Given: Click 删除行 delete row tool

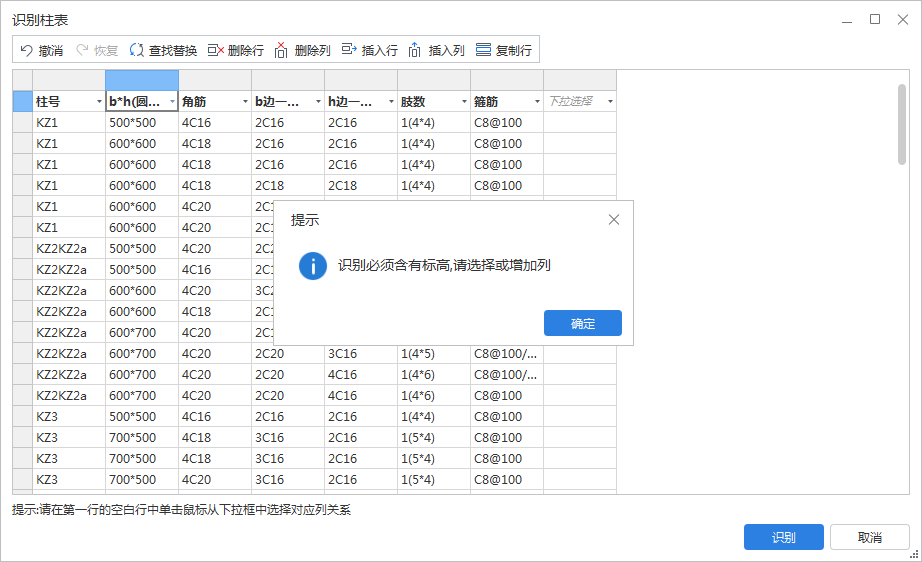Looking at the screenshot, I should click(x=236, y=51).
